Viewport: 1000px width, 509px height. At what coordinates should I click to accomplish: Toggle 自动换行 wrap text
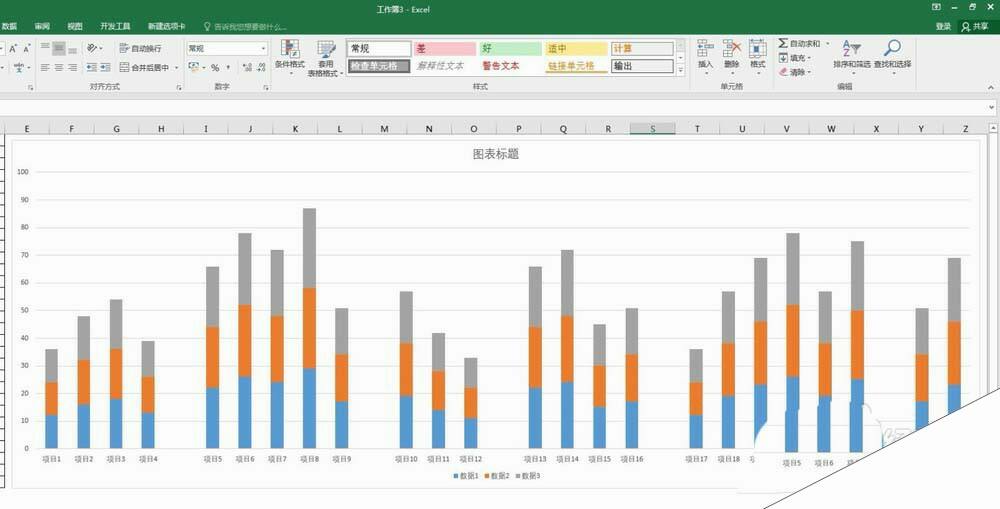140,48
